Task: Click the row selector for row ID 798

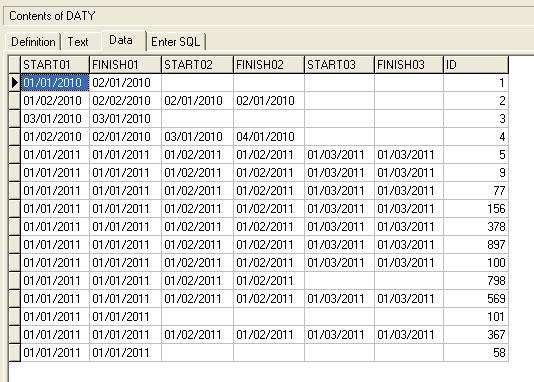Action: 14,281
